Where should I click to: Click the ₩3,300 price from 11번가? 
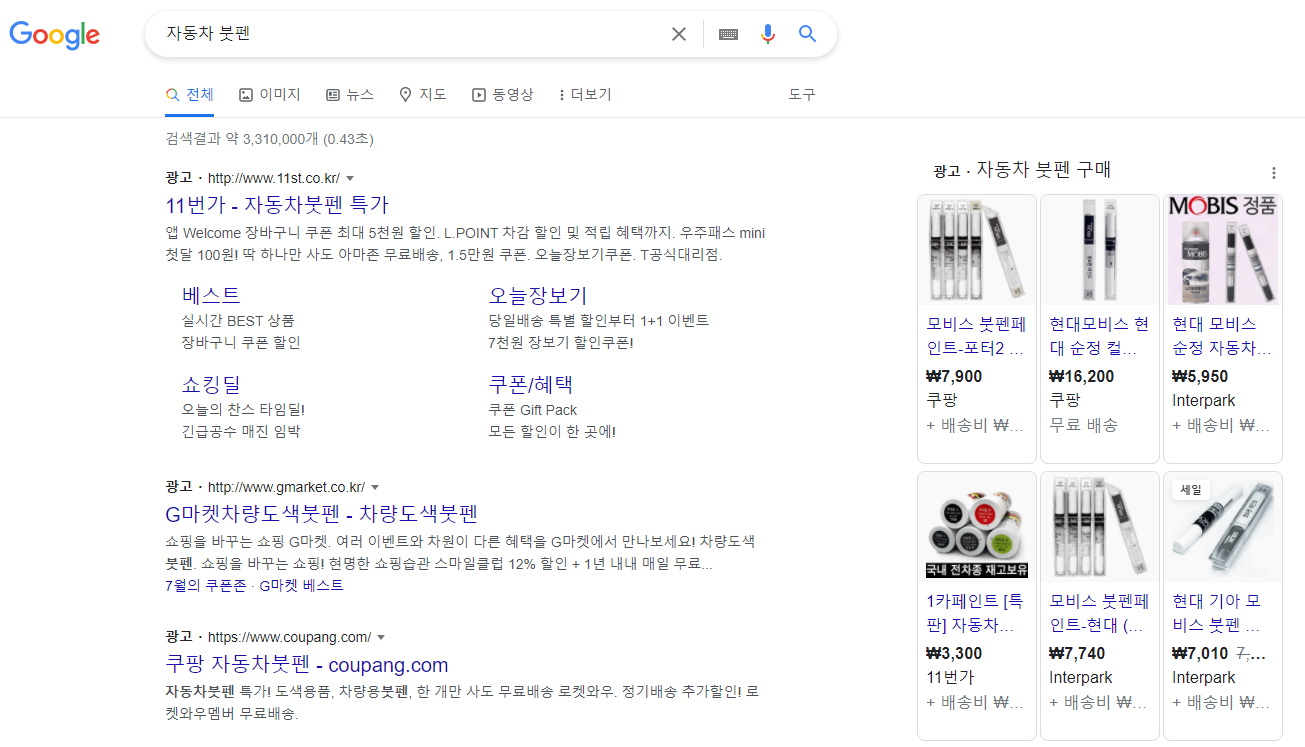tap(955, 654)
